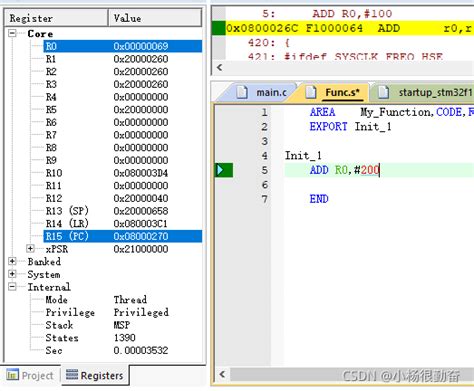Collapse the Internal register group

pyautogui.click(x=12, y=287)
